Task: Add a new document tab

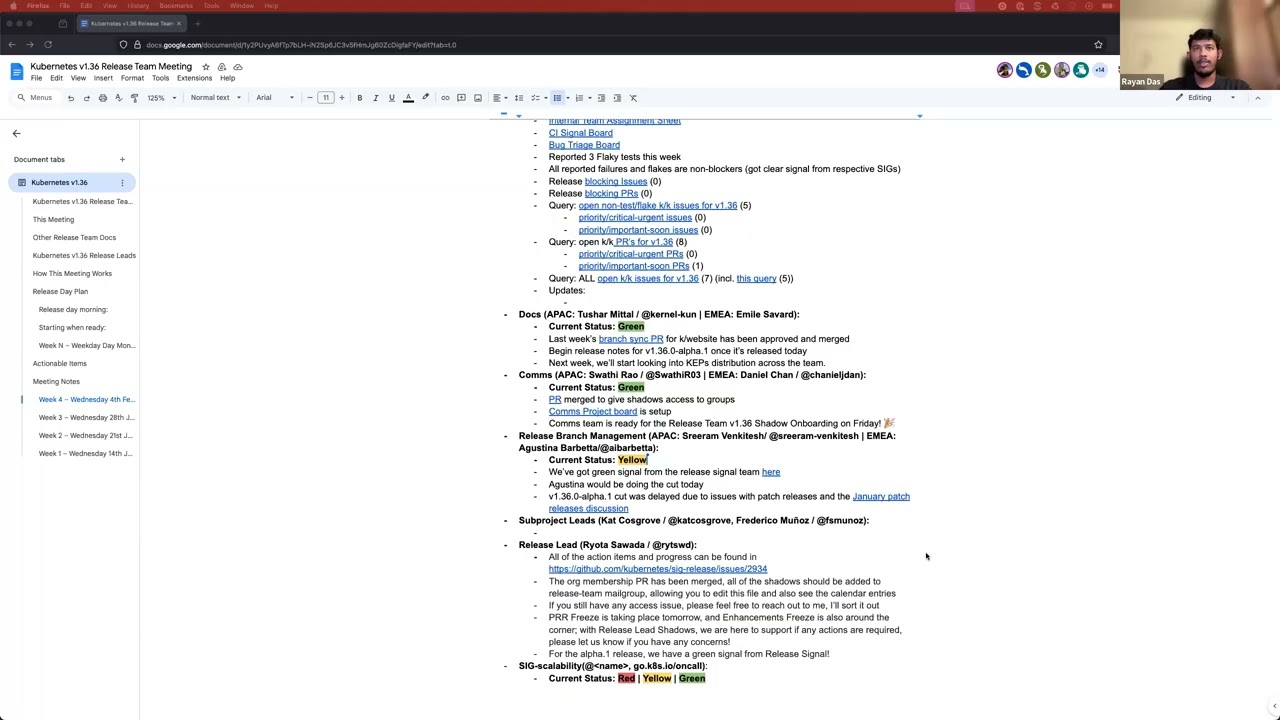Action: point(122,159)
